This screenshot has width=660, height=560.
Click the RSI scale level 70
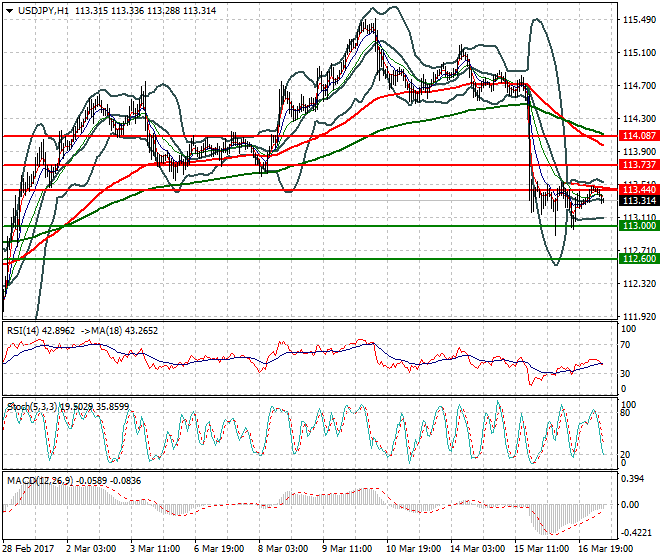coord(625,345)
